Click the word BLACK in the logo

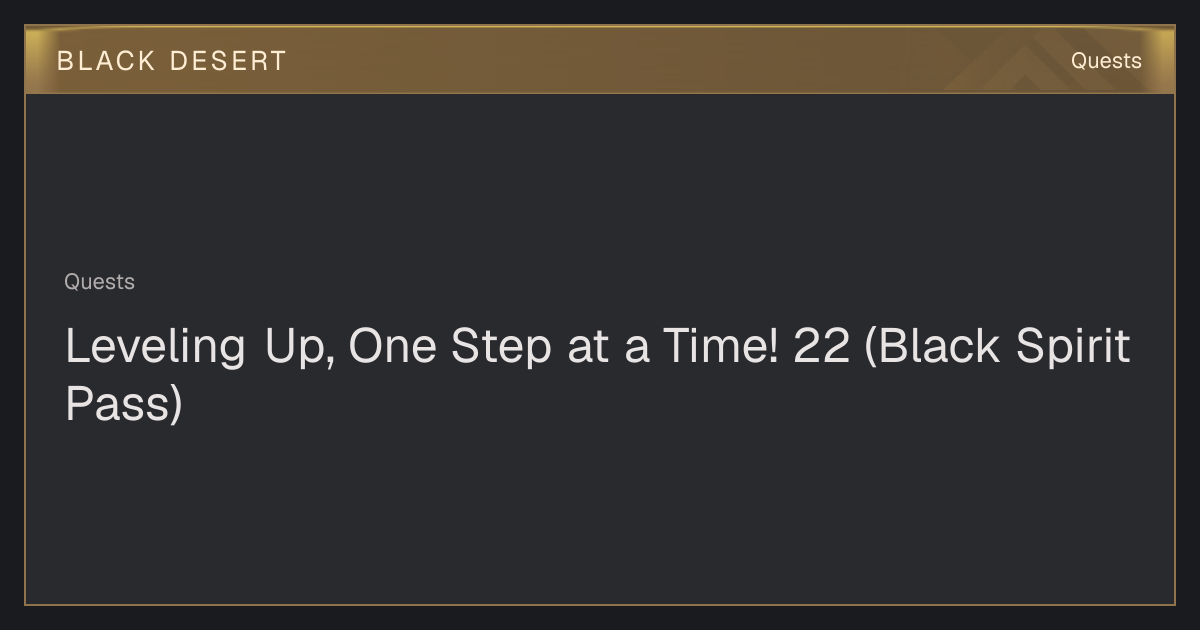106,61
